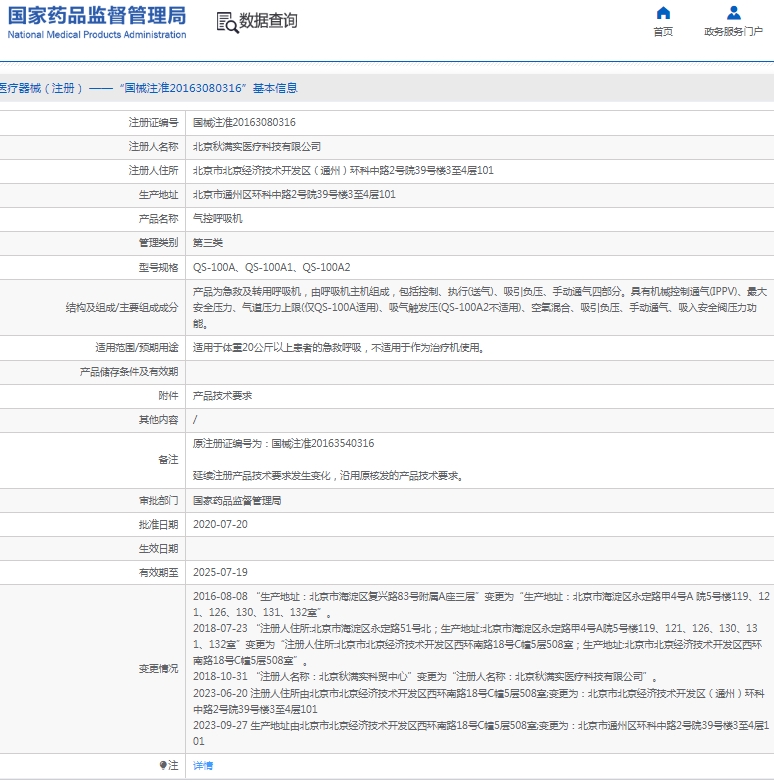
Task: Click the 注册人住所 row label
Action: point(153,170)
